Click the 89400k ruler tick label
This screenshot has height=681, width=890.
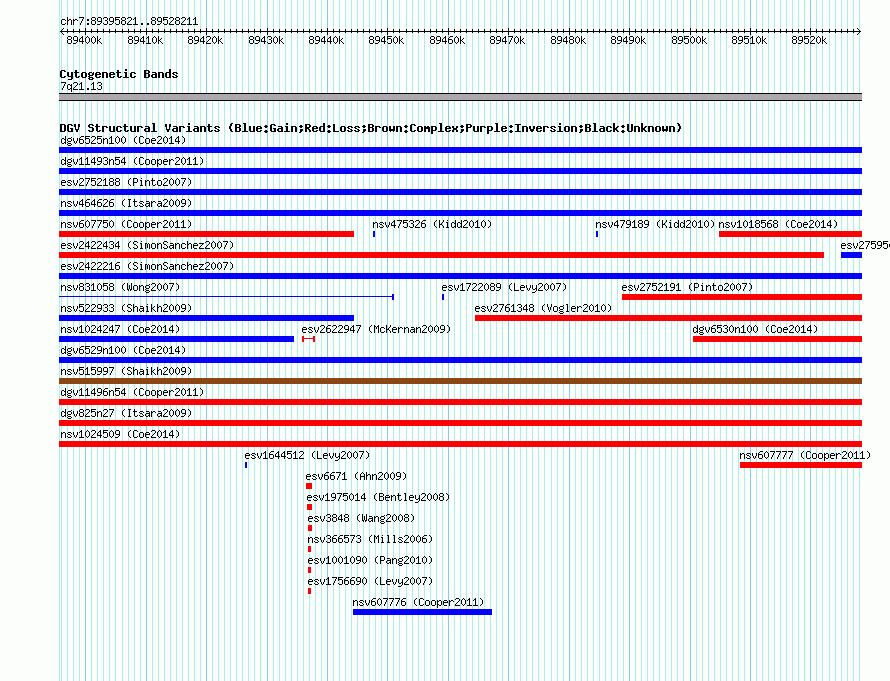point(84,40)
